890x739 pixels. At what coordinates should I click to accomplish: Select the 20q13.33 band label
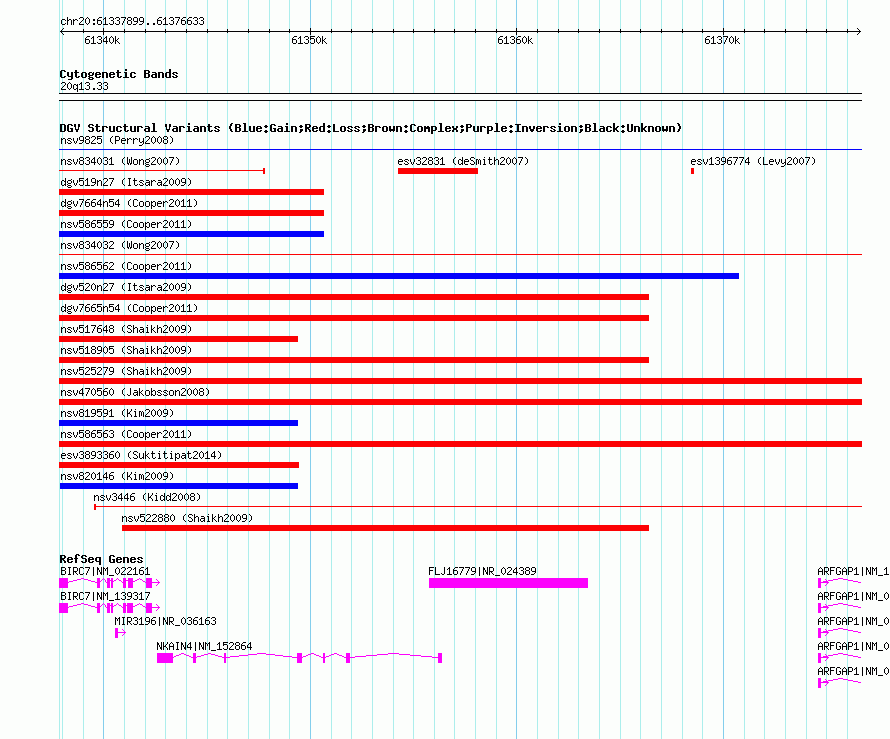coord(84,86)
